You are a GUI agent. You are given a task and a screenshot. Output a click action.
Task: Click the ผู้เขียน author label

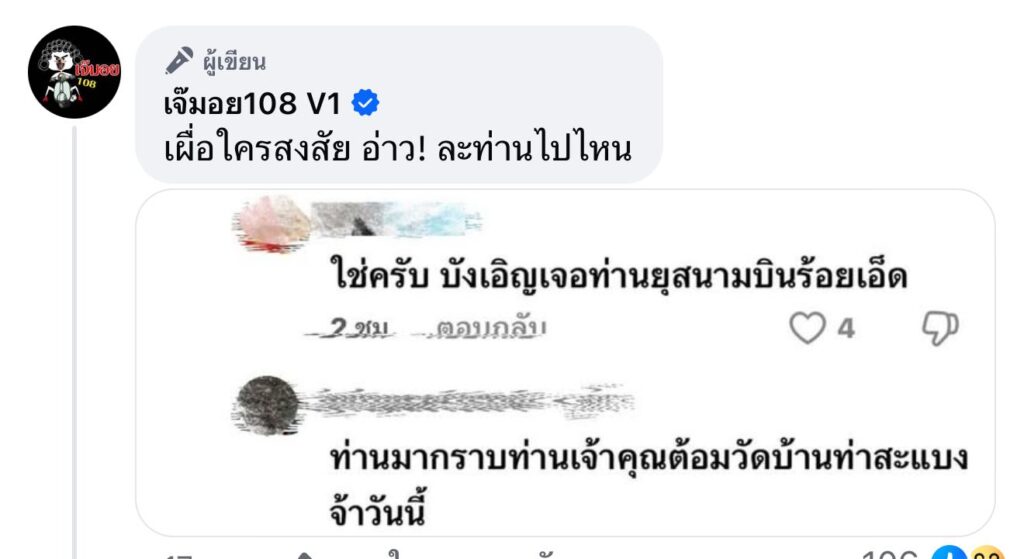234,62
